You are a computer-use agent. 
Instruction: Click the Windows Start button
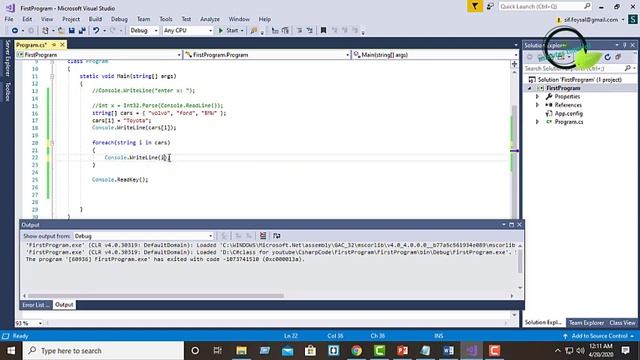11,351
